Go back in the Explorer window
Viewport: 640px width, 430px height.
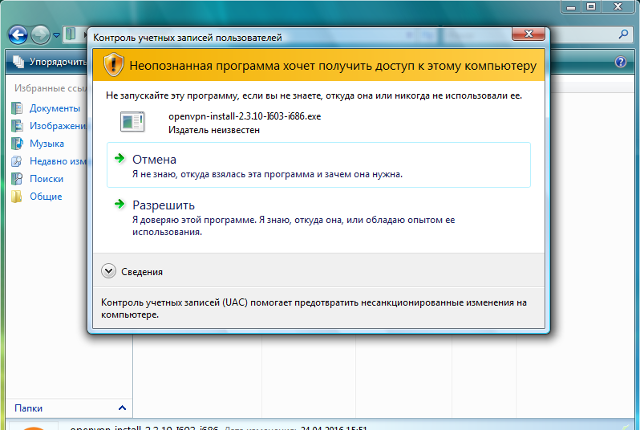(x=18, y=35)
